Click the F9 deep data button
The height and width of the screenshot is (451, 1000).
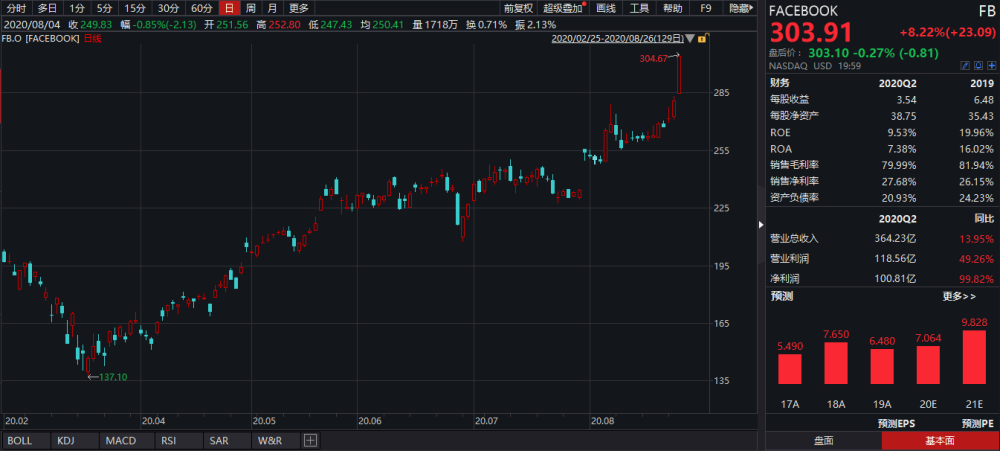pos(705,8)
